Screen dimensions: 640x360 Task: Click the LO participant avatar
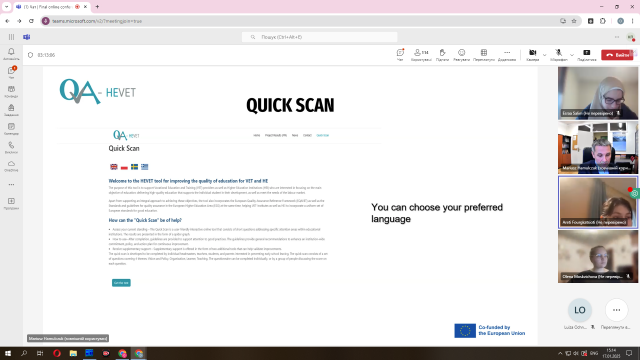(580, 310)
